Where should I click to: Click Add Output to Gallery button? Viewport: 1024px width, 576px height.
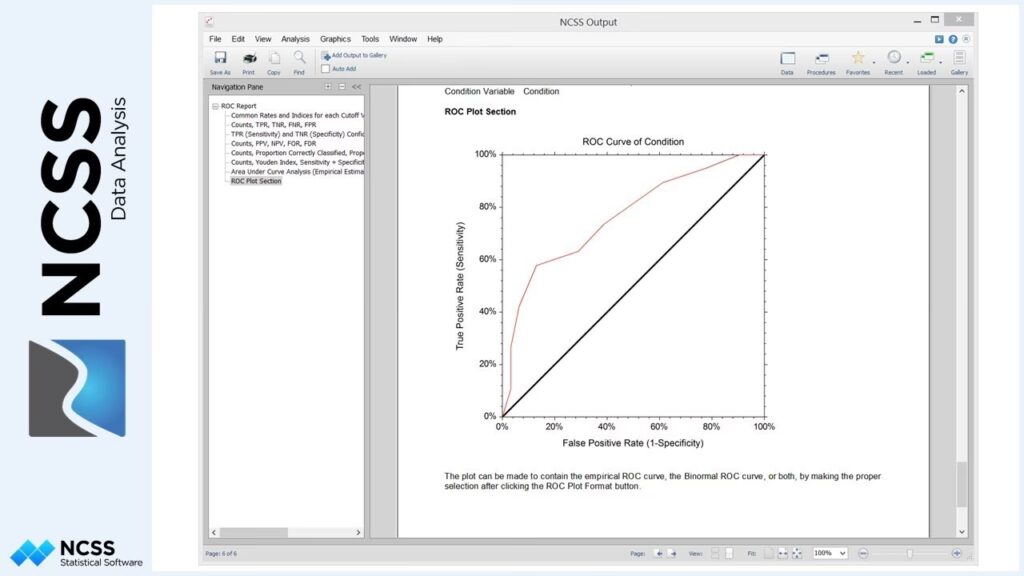click(x=354, y=55)
